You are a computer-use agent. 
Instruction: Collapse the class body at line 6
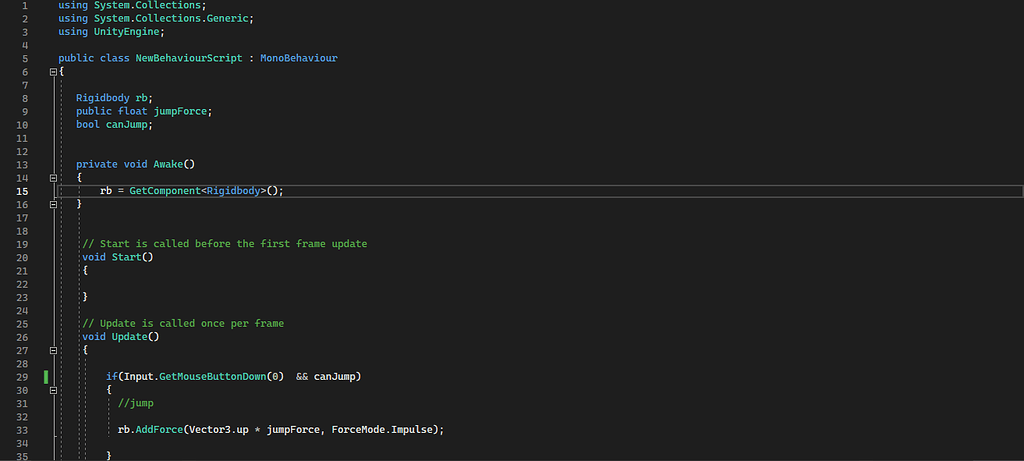[x=52, y=72]
